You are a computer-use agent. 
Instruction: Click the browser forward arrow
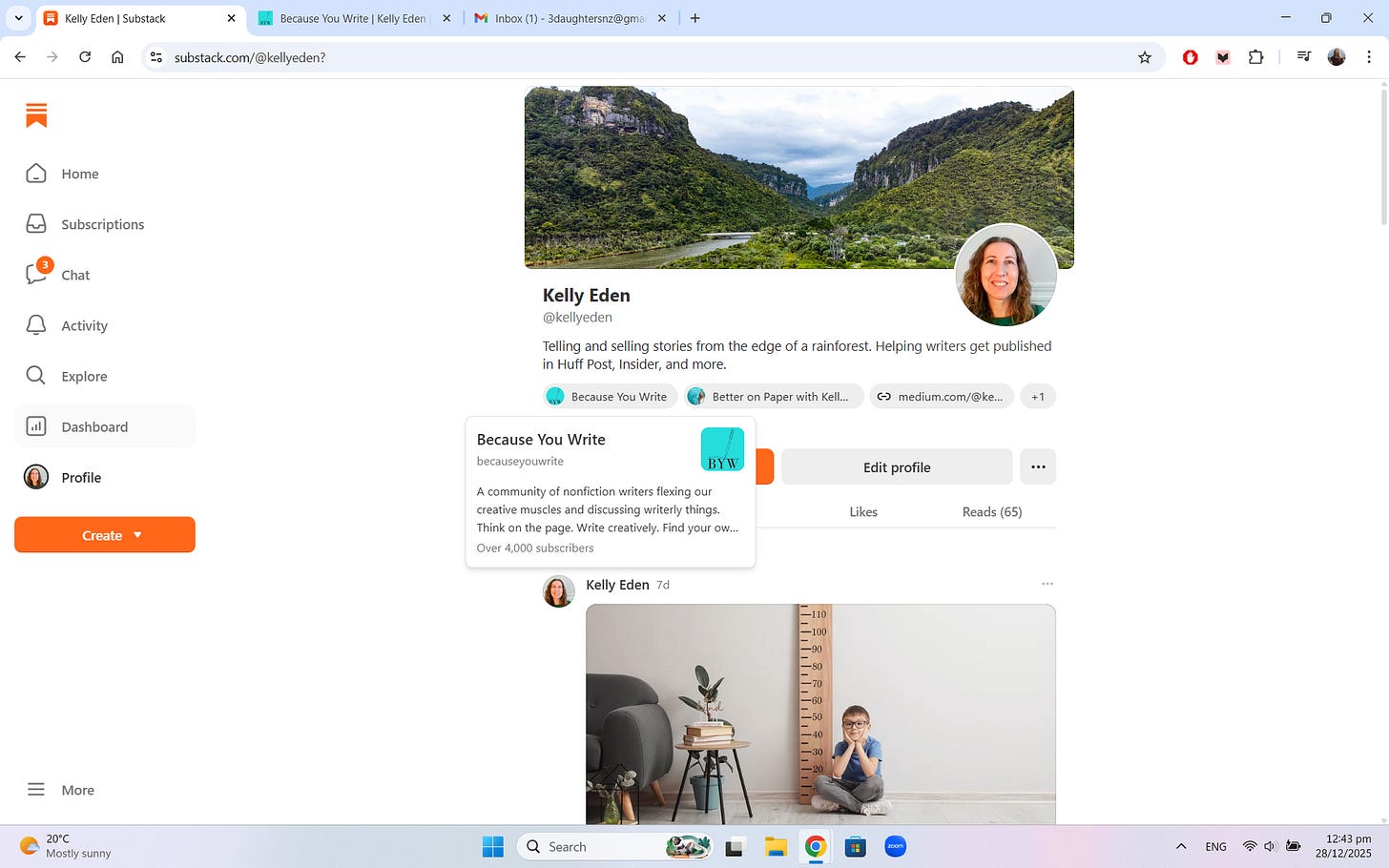pyautogui.click(x=52, y=57)
